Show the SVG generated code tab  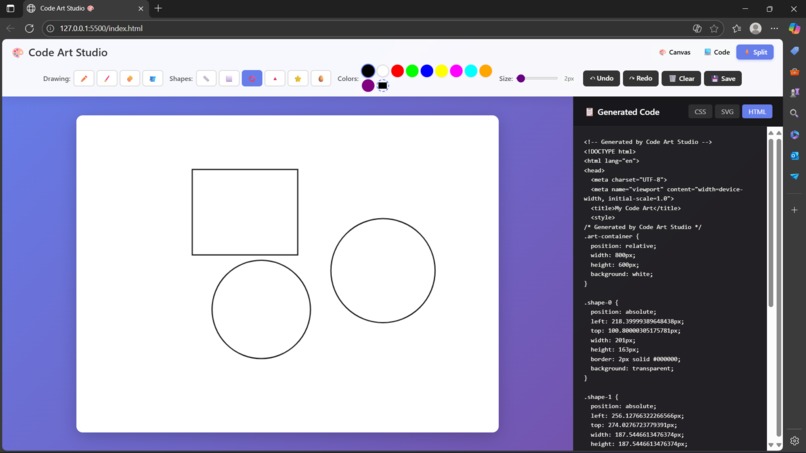727,112
